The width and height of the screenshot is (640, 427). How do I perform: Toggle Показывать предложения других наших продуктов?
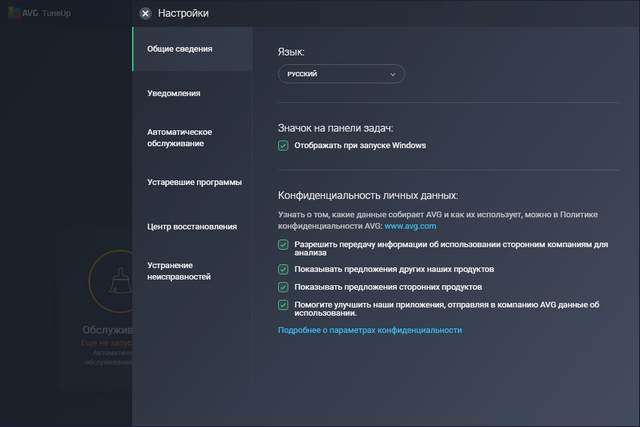click(284, 270)
